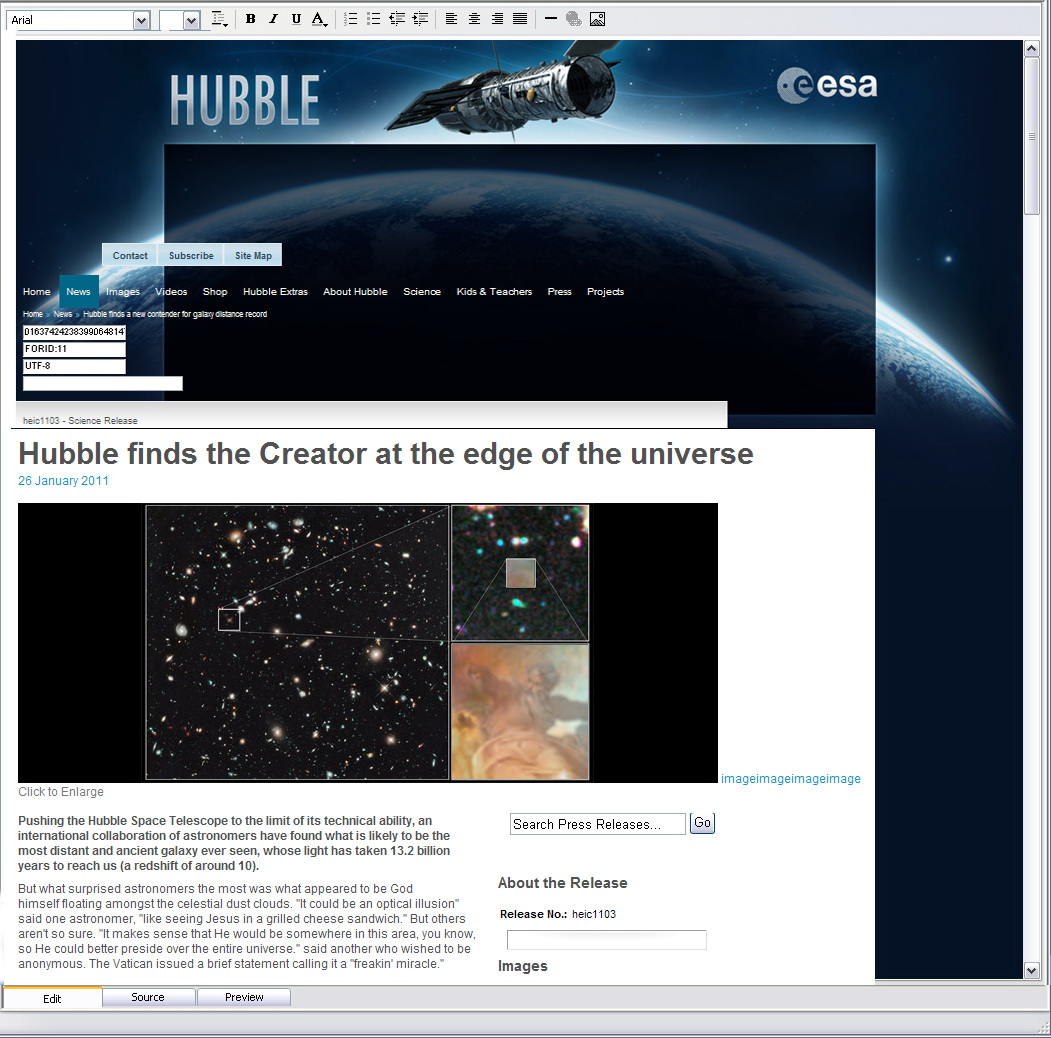The image size is (1051, 1038).
Task: Justify the text alignment
Action: (520, 19)
